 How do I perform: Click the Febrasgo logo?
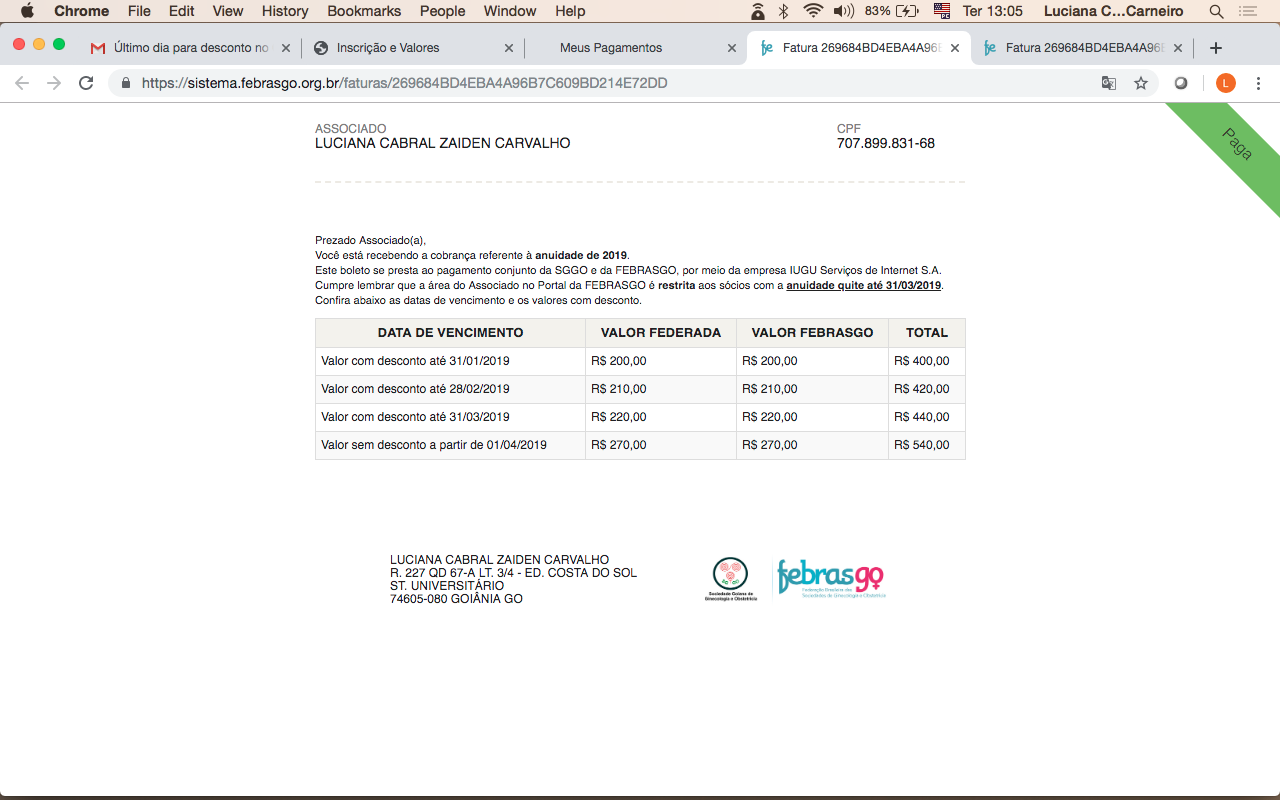point(830,578)
